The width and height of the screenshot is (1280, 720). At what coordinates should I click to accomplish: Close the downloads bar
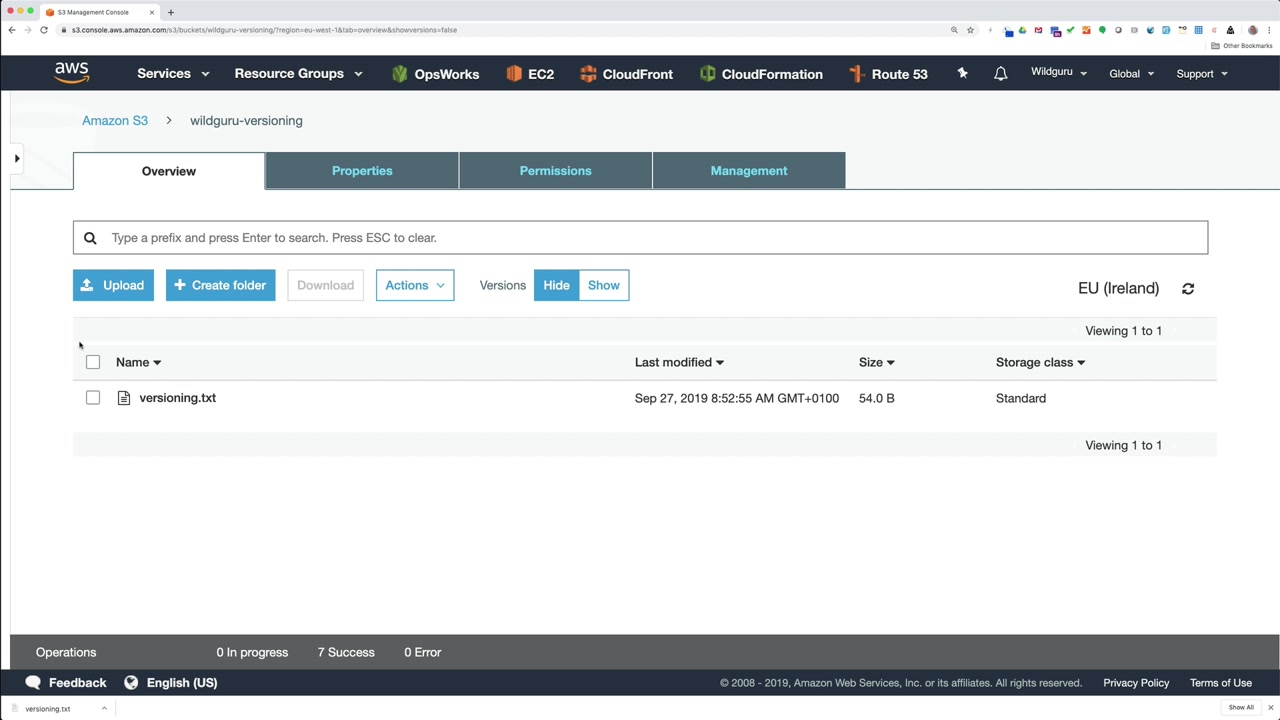(1271, 708)
